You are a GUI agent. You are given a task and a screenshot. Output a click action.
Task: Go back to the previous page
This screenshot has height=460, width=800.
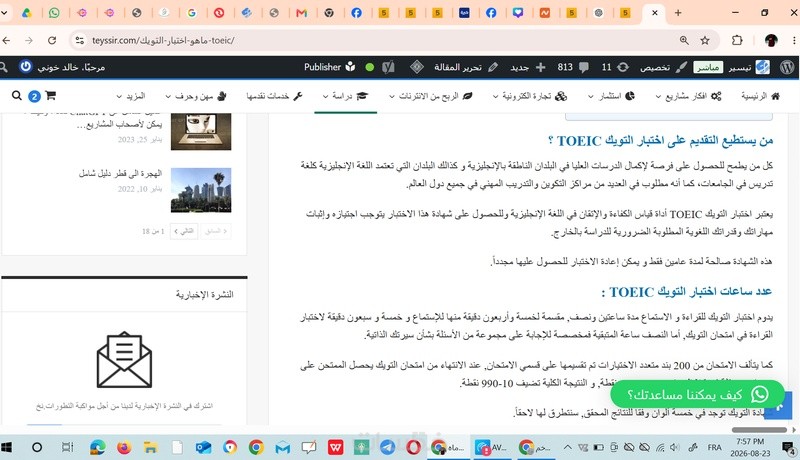(x=6, y=40)
